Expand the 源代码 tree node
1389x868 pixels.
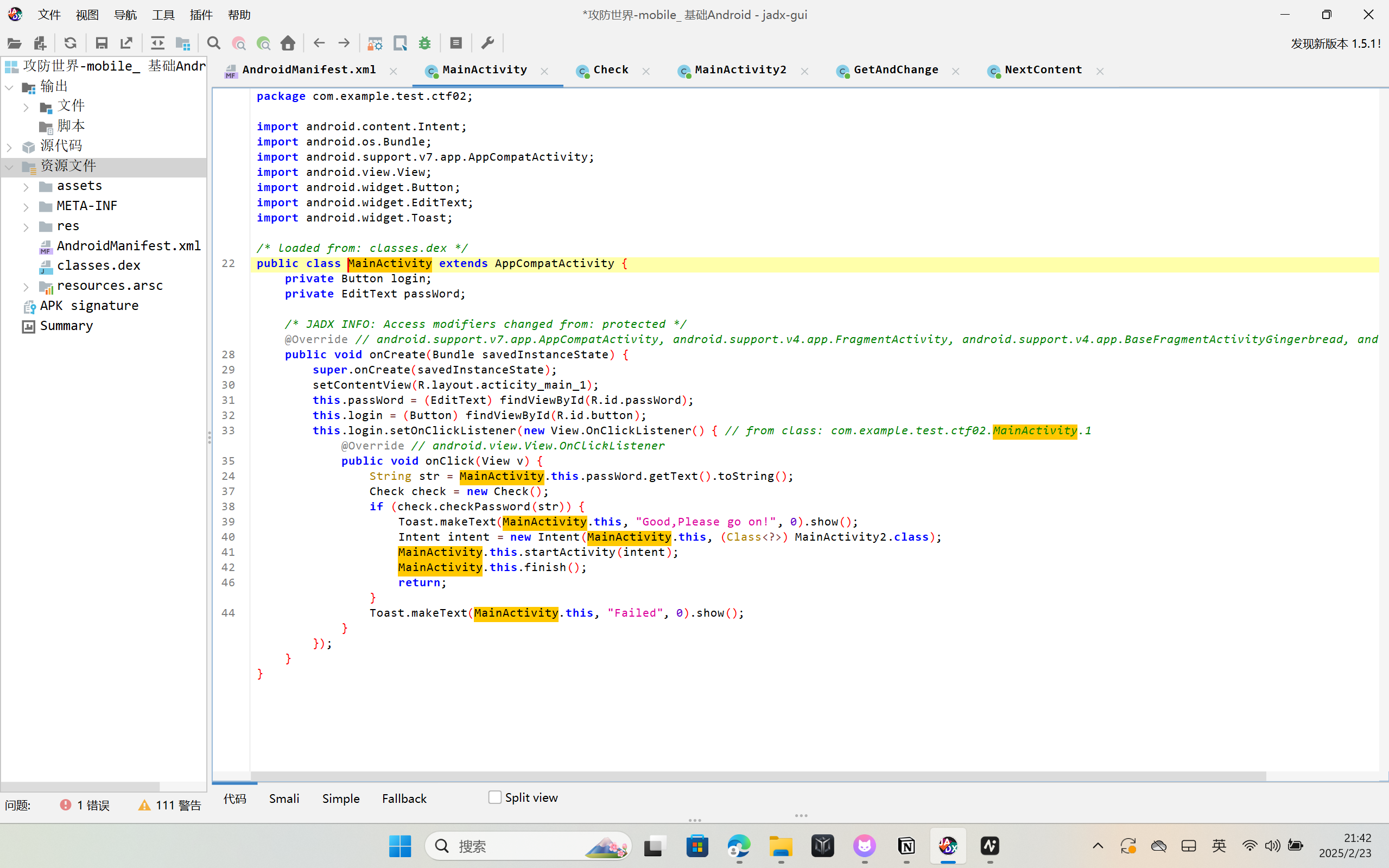pos(9,147)
